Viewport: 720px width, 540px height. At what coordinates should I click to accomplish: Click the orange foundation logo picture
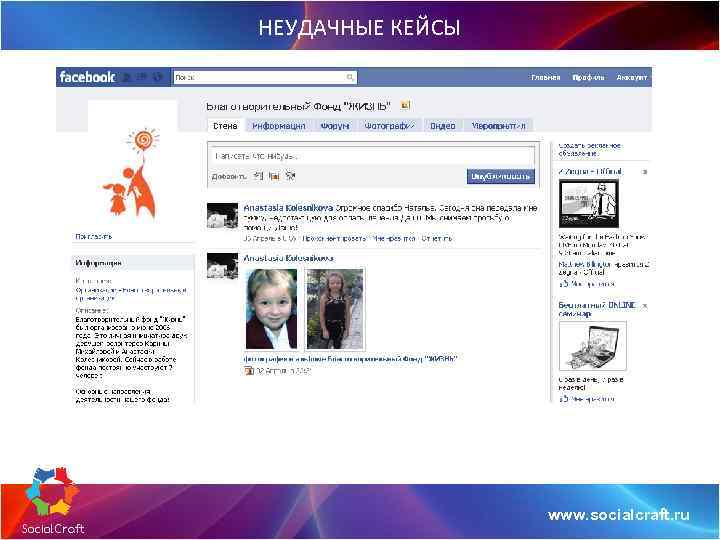(x=133, y=172)
